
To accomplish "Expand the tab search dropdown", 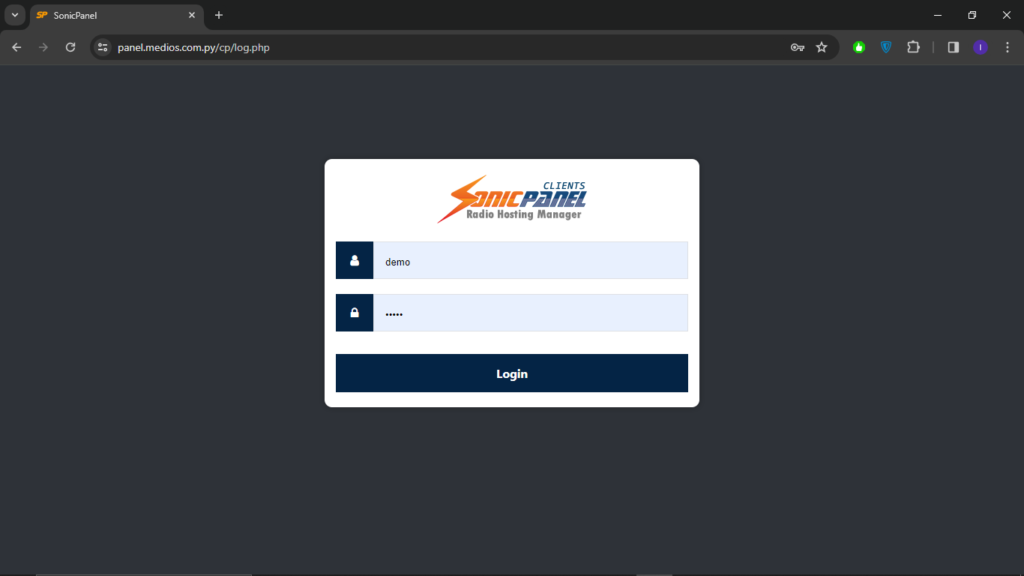I will pos(15,15).
